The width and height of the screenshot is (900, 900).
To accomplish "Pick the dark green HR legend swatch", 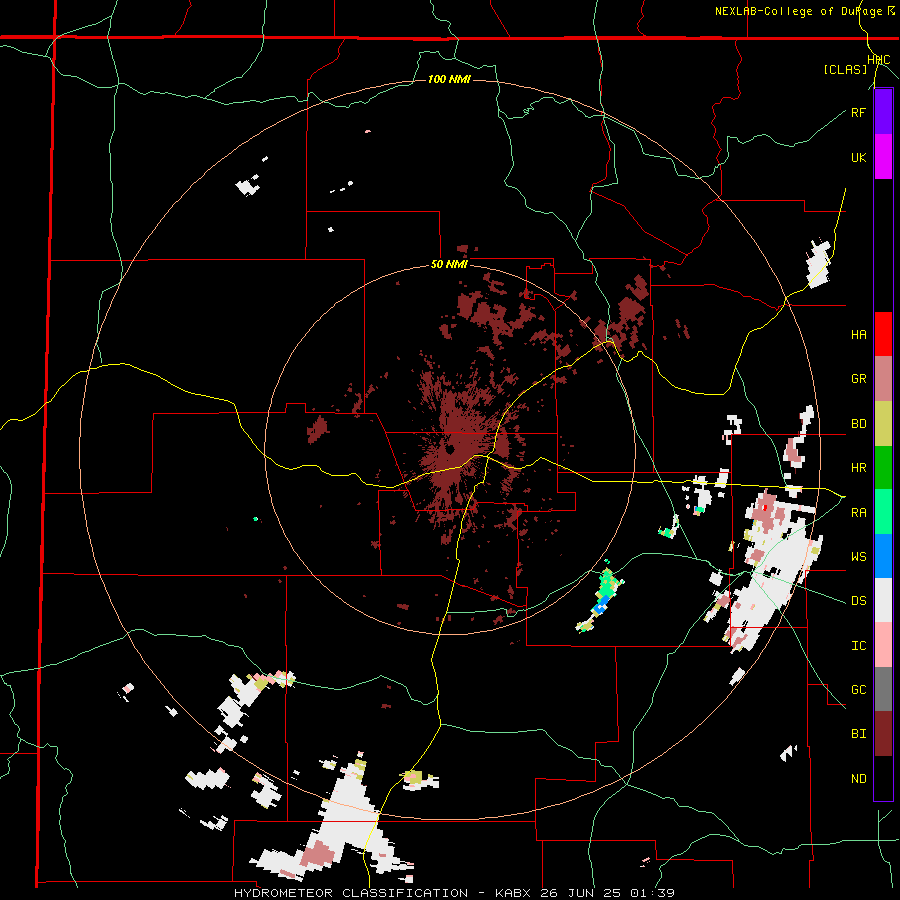I will (x=883, y=468).
